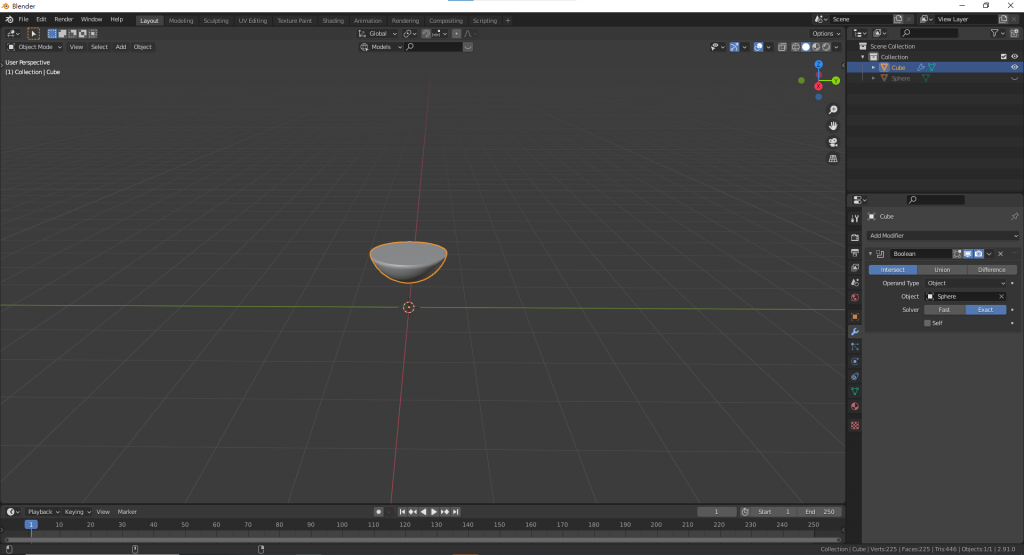The image size is (1024, 555).
Task: Uncheck Collection exclude from view layer checkbox
Action: click(1004, 57)
